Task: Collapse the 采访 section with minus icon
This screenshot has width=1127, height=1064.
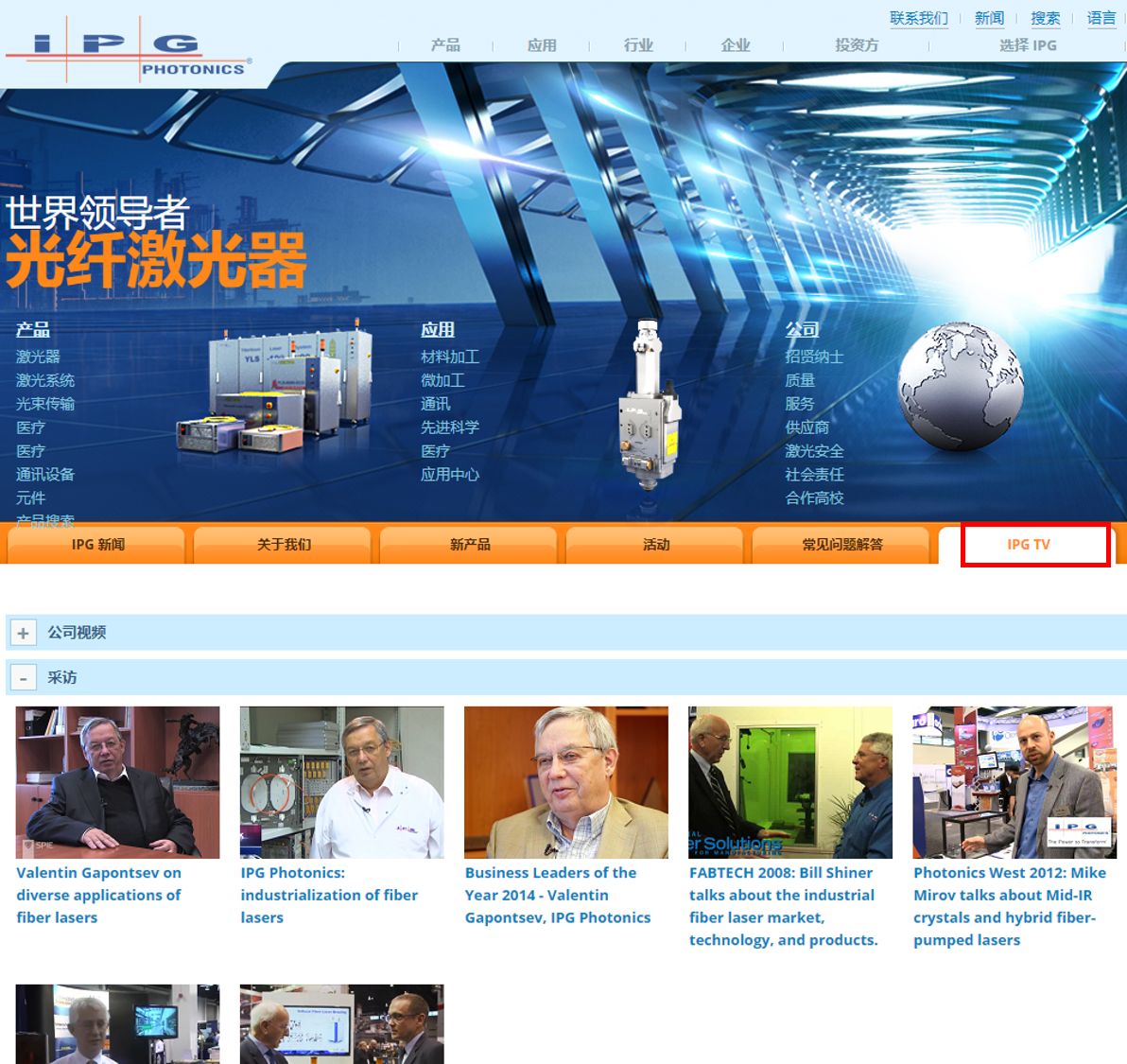Action: click(23, 678)
